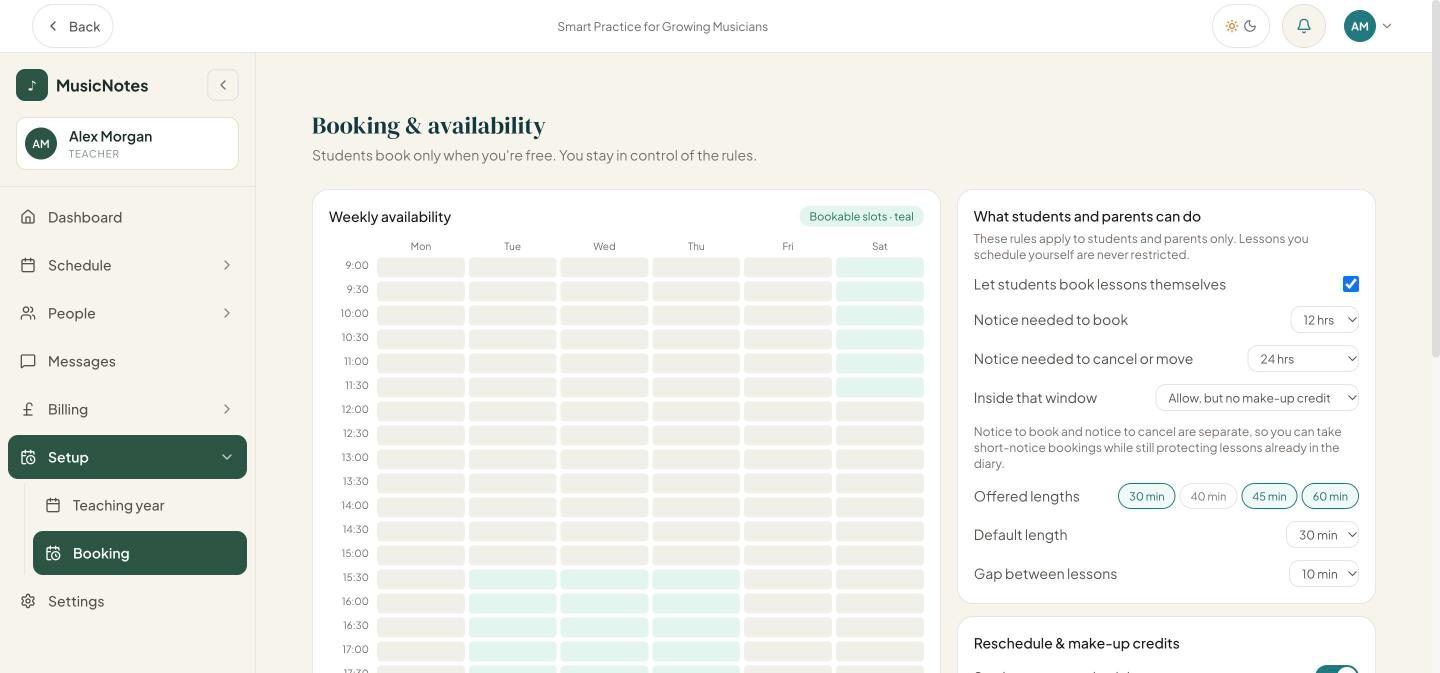Uncheck Let students book lessons themselves

click(x=1351, y=284)
